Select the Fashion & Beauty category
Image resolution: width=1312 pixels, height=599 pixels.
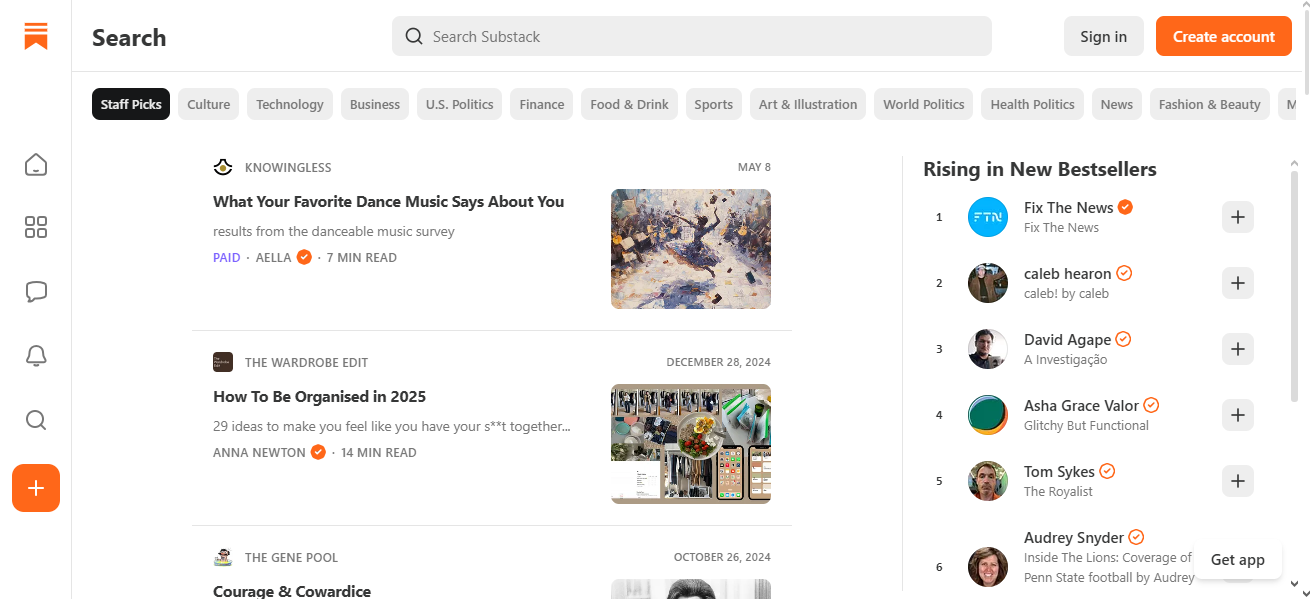1210,104
